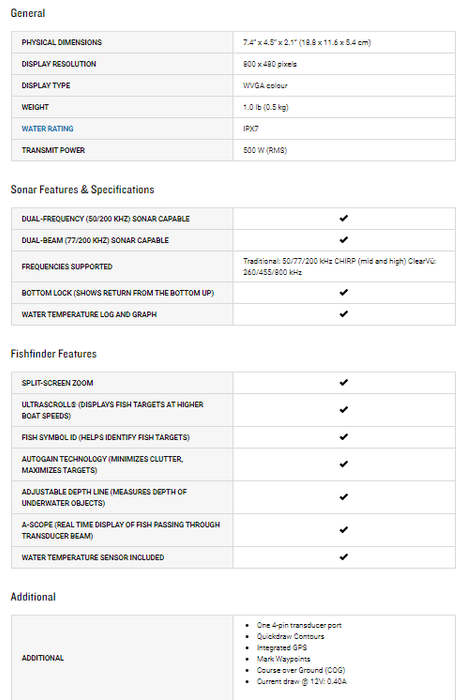Click the Quickdraw Contours list item
466x700 pixels.
tap(290, 637)
